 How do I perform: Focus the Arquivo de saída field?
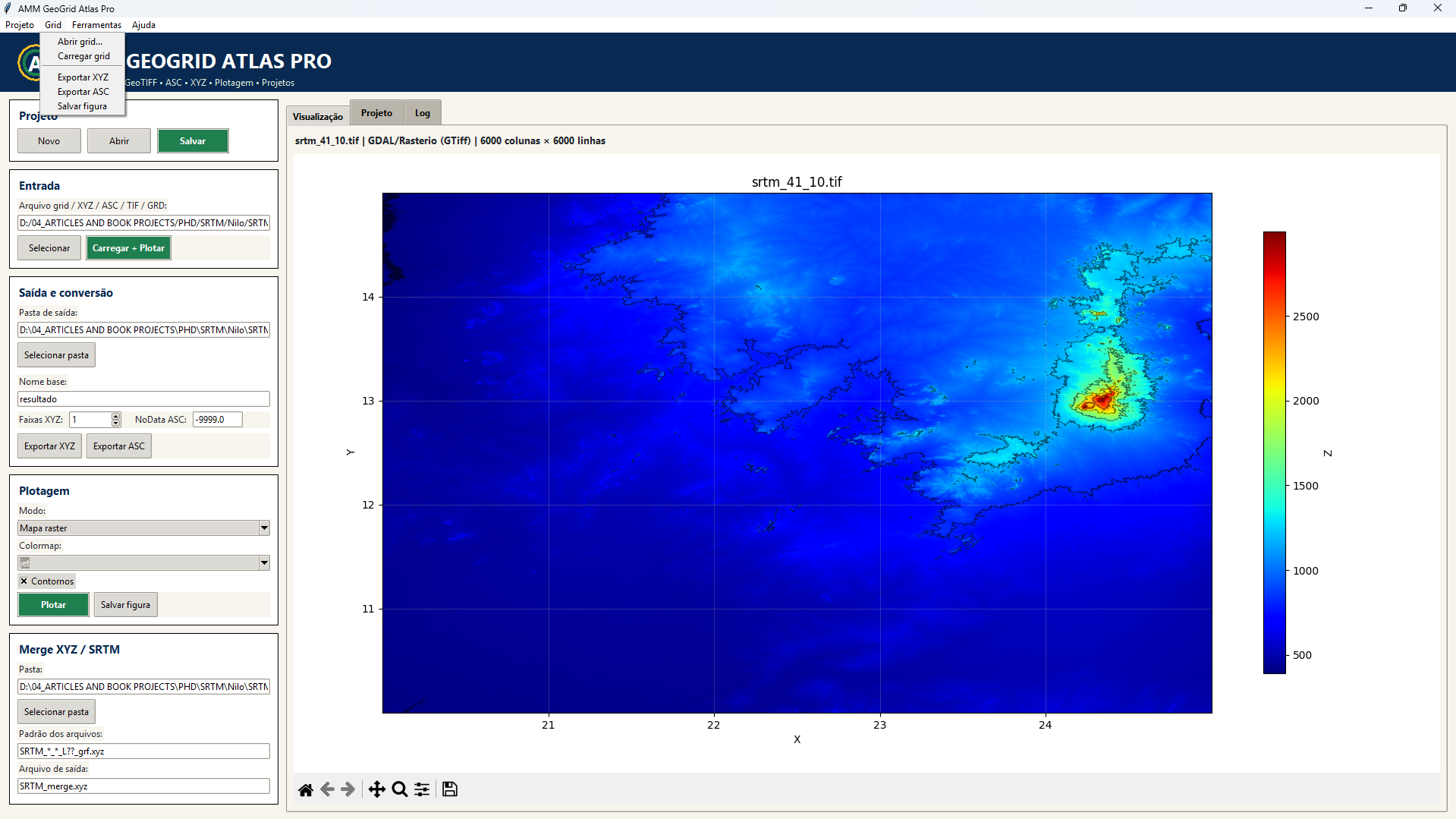pos(143,786)
